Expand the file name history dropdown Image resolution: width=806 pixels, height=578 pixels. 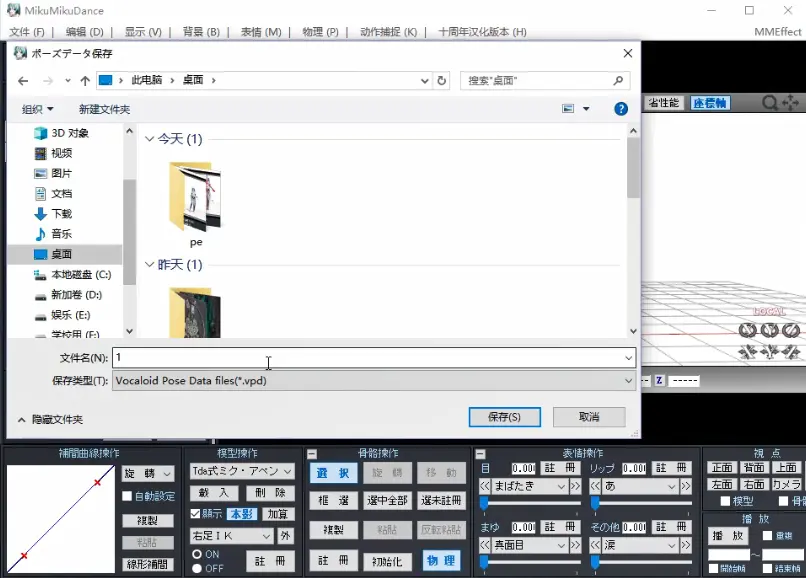tap(628, 358)
